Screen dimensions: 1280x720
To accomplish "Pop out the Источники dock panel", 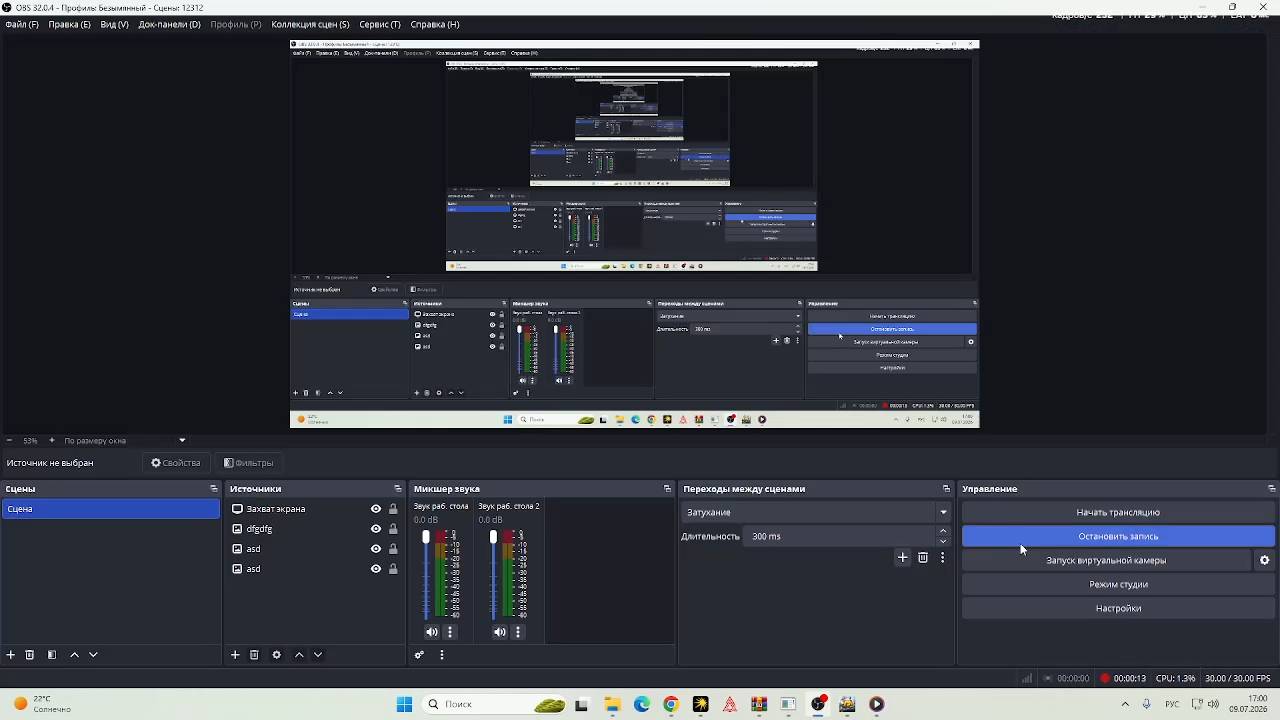I will pyautogui.click(x=397, y=489).
